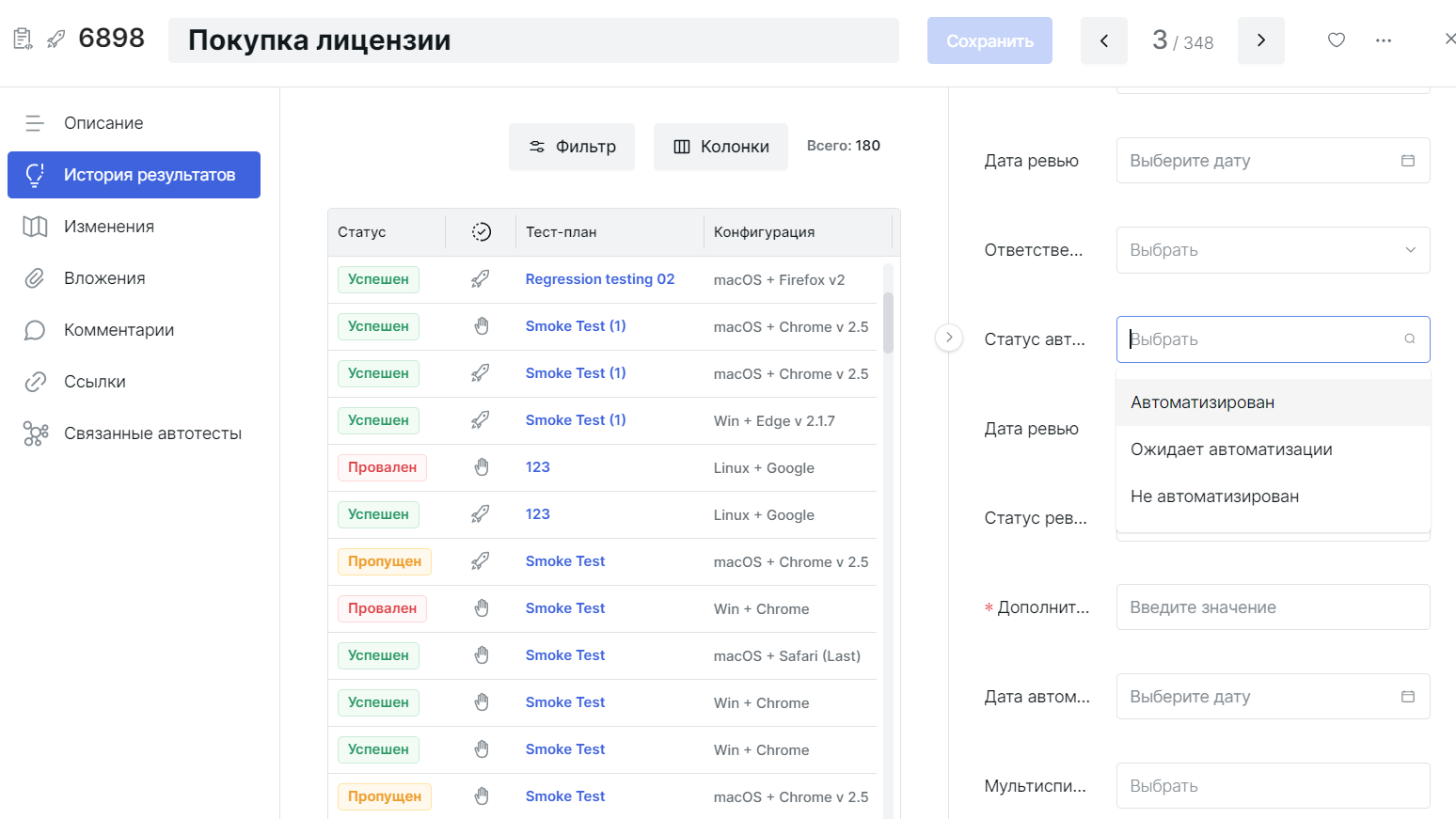Viewport: 1456px width, 819px height.
Task: Expand the side panel with the chevron button
Action: 949,337
